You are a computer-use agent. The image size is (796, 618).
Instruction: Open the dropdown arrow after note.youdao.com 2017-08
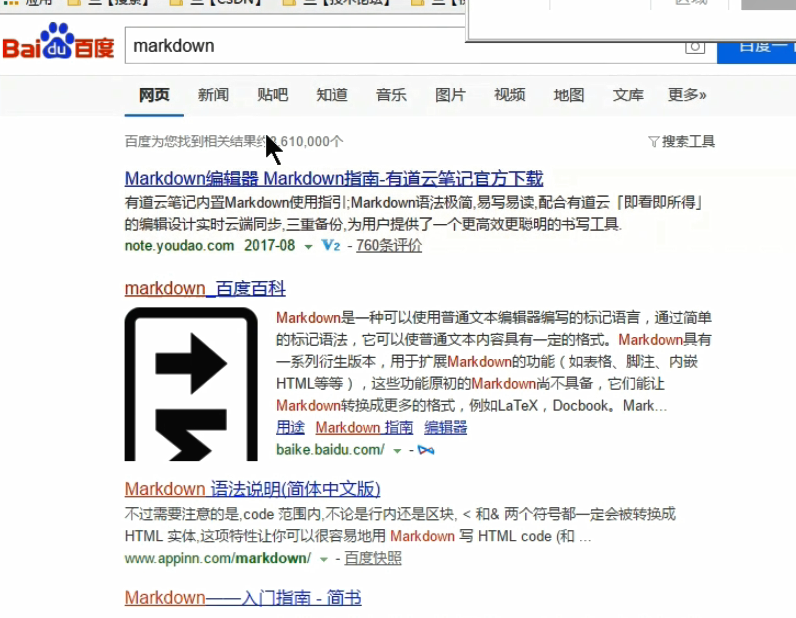(x=308, y=247)
